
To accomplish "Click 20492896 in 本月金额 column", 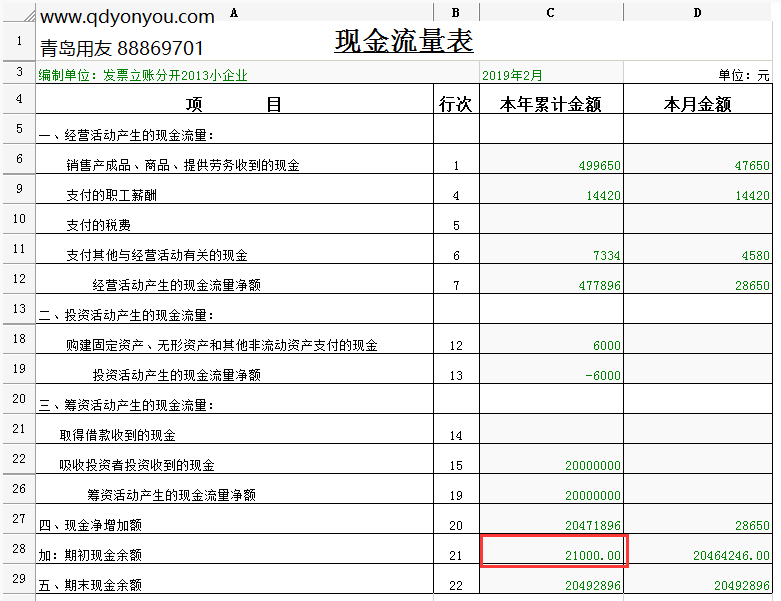I will click(x=742, y=586).
